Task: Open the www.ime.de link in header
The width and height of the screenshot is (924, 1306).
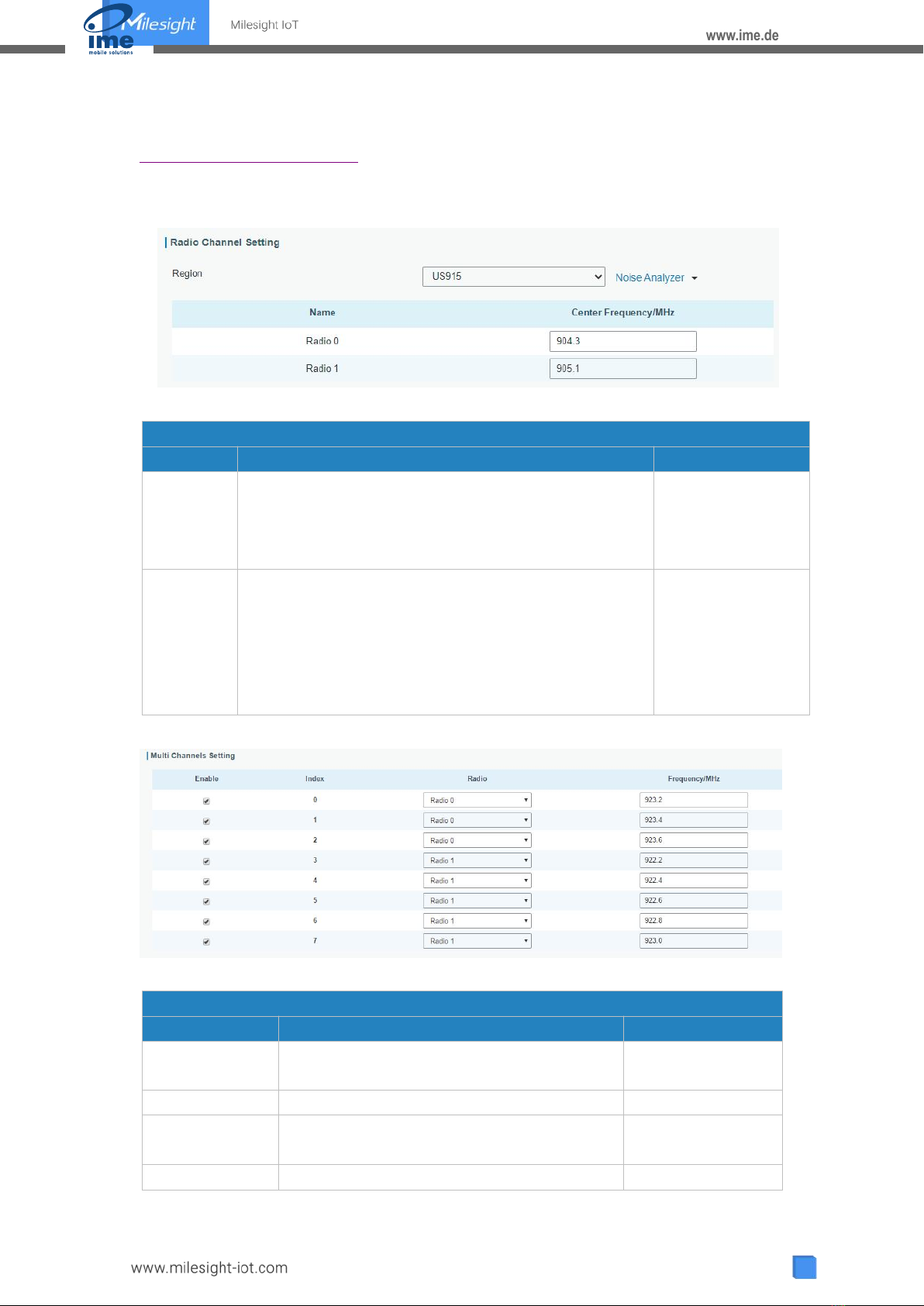Action: (742, 36)
